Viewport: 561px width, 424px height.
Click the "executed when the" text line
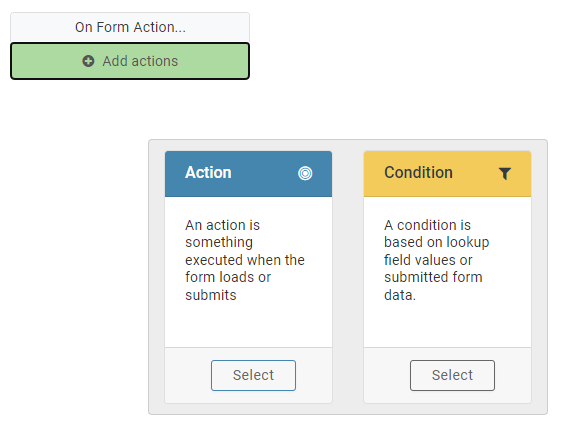pos(245,260)
